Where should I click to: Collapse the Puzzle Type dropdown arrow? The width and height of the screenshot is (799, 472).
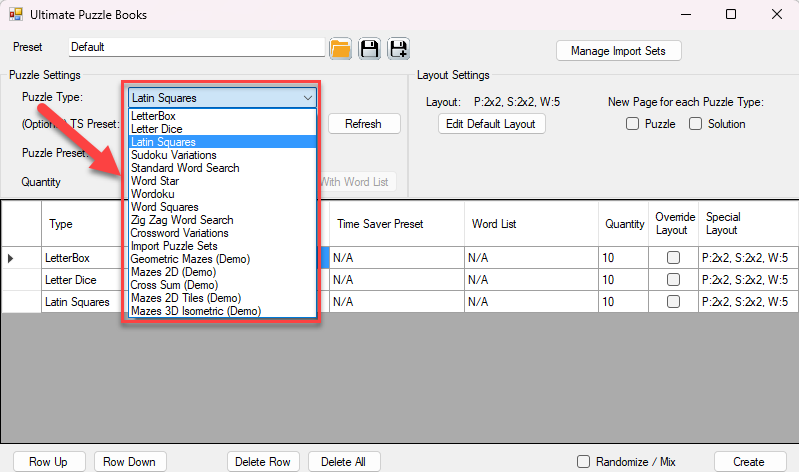307,98
